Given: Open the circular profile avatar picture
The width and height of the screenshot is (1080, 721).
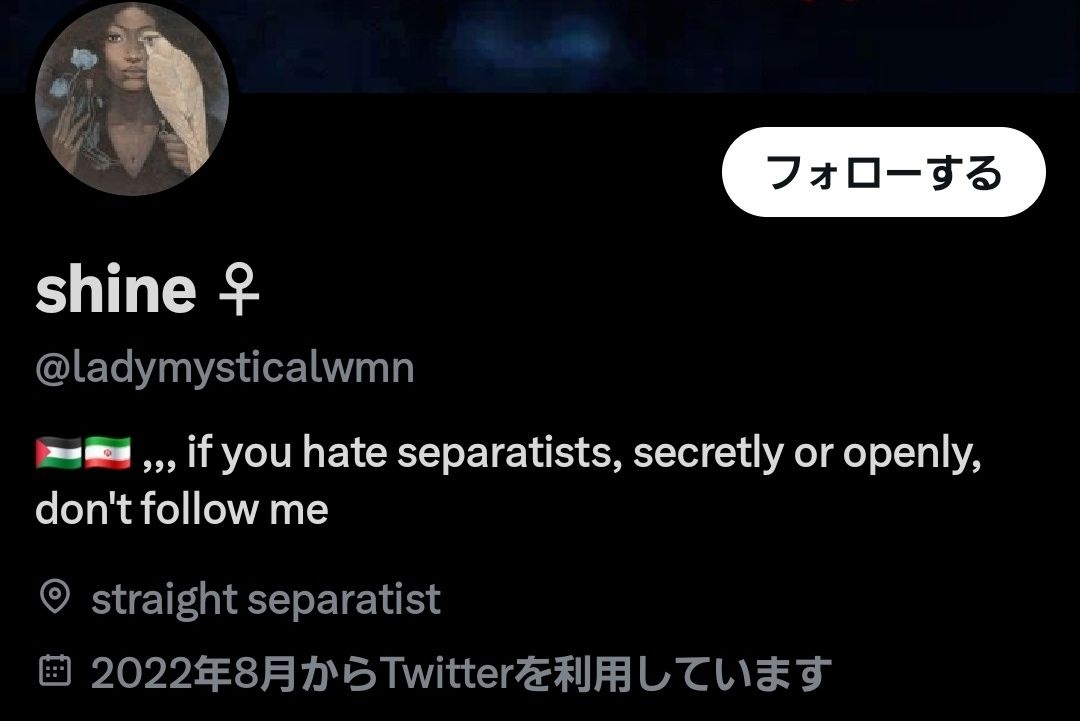Looking at the screenshot, I should point(132,98).
